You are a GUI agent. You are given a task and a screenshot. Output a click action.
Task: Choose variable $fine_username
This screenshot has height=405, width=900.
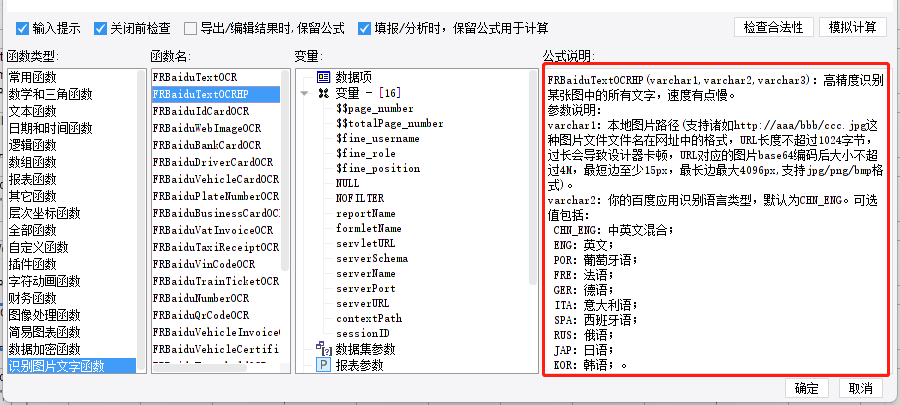point(377,138)
